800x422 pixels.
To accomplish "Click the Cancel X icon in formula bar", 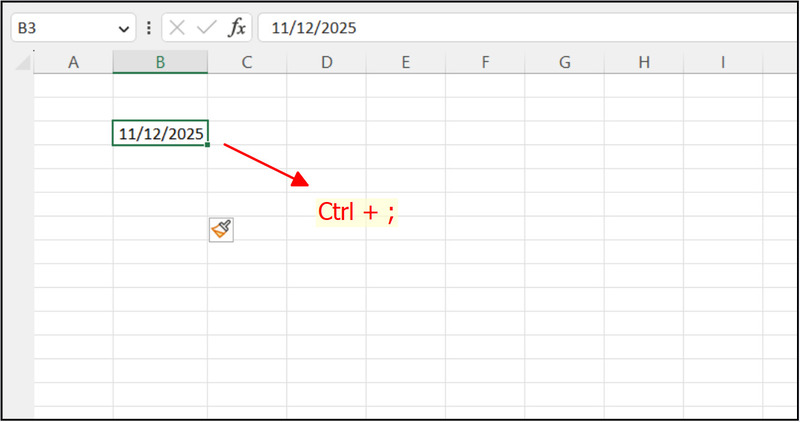I will [x=177, y=28].
